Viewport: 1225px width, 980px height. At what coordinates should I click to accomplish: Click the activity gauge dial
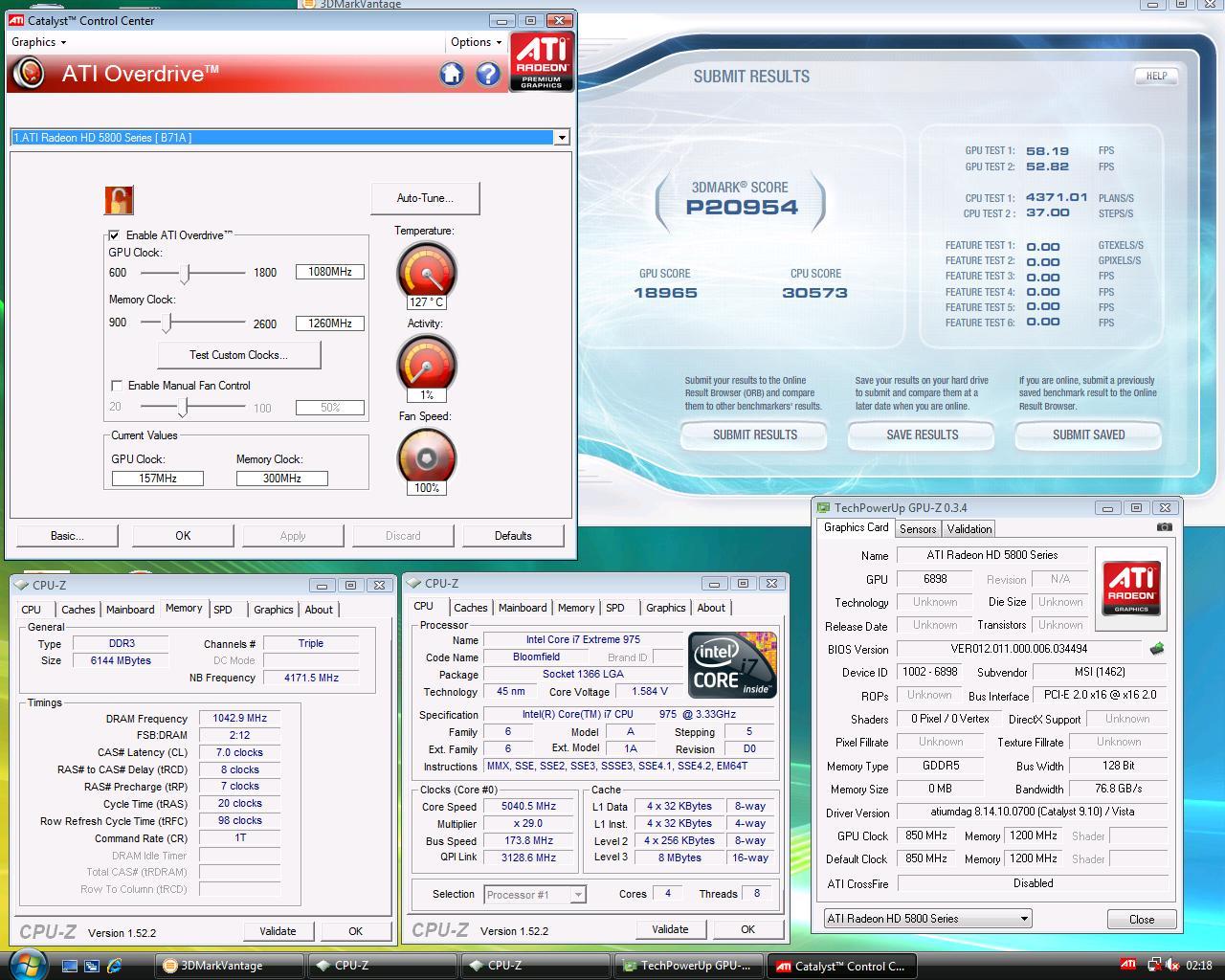point(426,364)
